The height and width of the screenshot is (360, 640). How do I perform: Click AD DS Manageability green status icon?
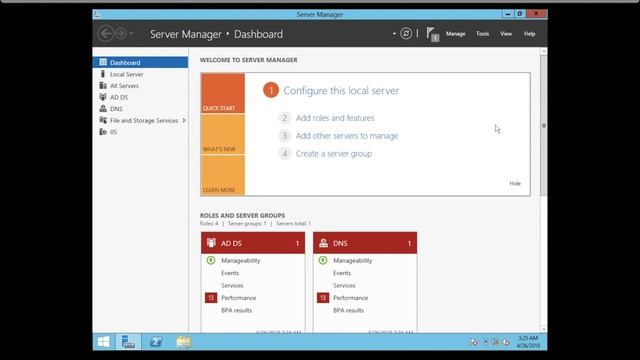point(211,260)
